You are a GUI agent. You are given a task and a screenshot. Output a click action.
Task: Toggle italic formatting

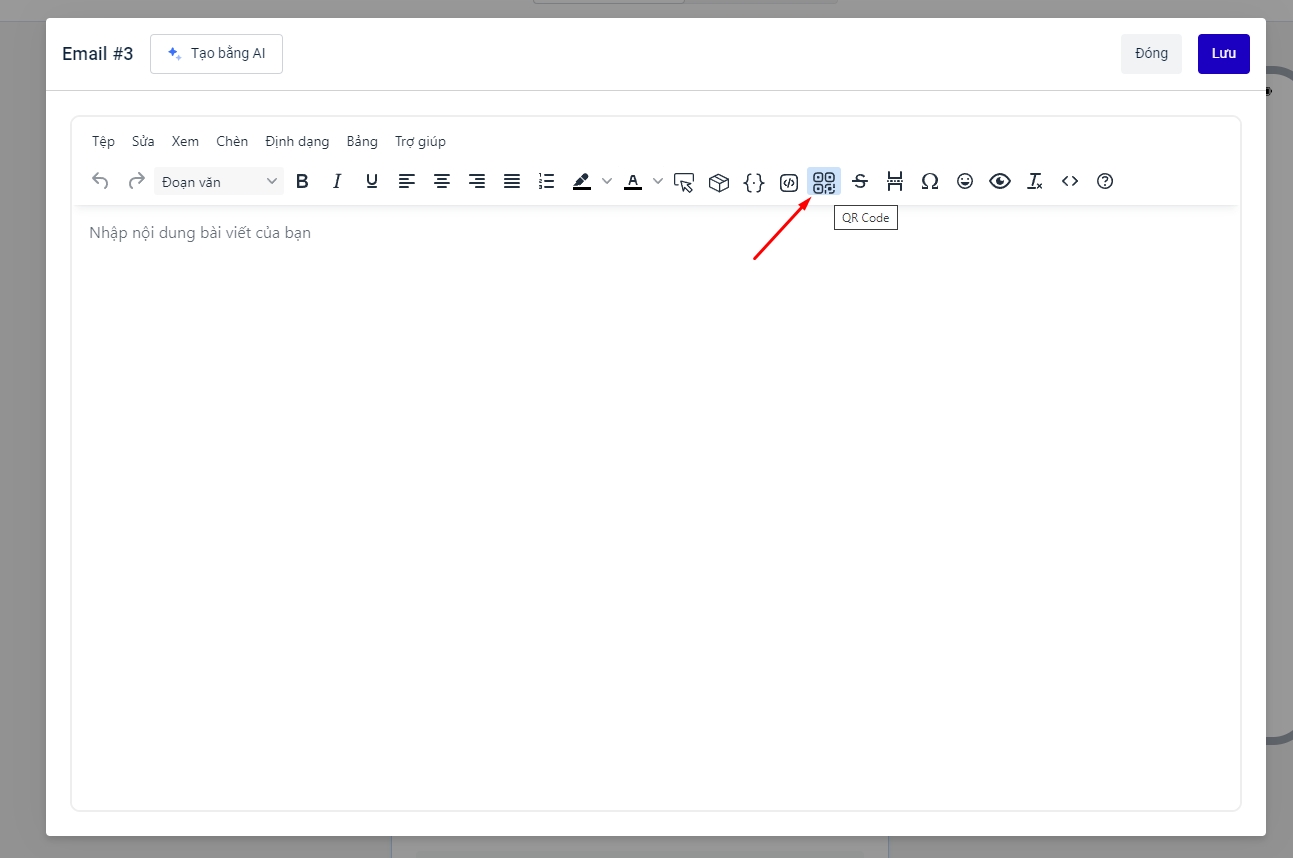tap(337, 181)
